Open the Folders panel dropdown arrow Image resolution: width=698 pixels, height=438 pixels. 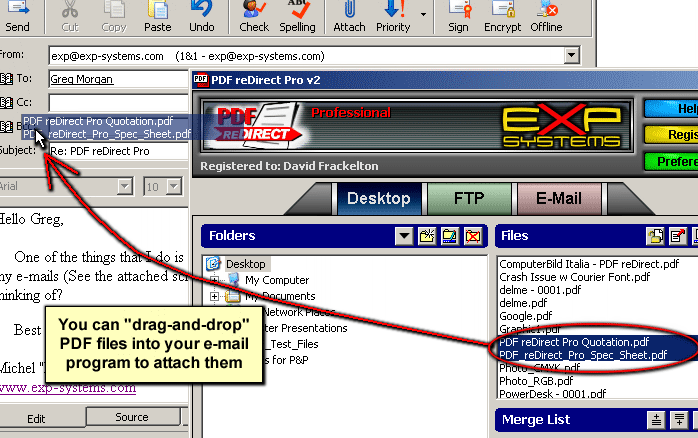(x=404, y=236)
